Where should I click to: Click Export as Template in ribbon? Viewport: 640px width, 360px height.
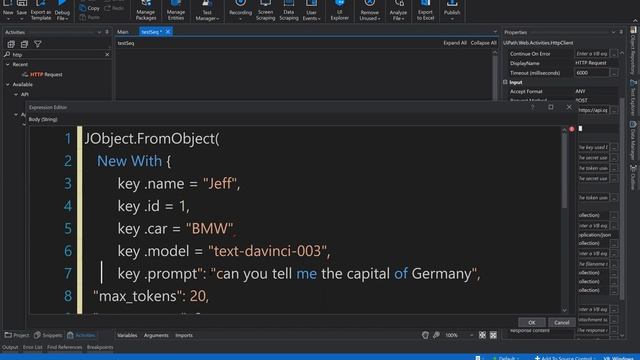pos(41,10)
